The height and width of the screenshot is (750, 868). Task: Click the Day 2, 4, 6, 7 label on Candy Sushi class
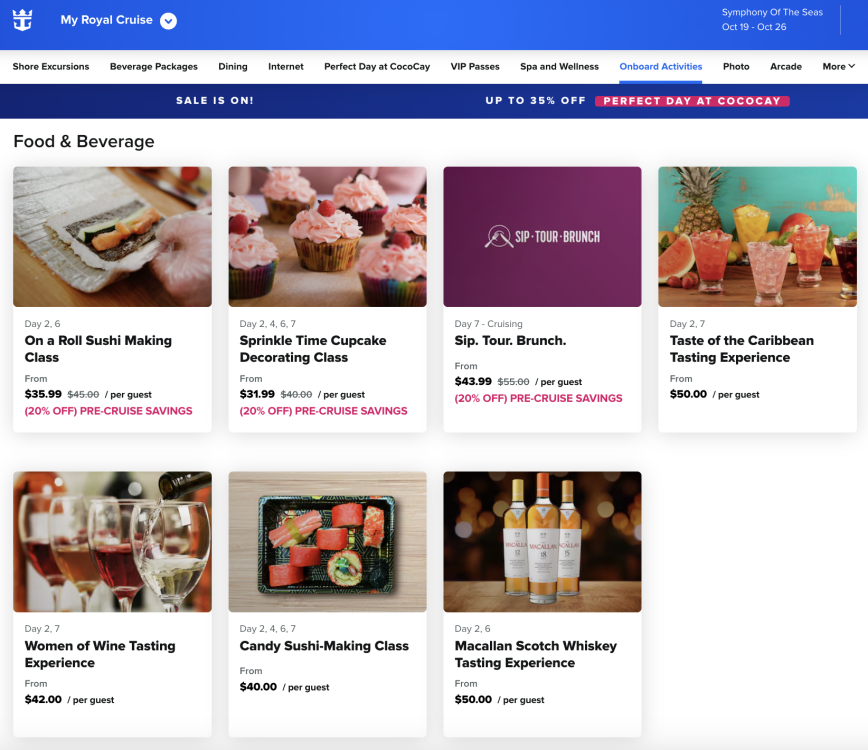point(267,629)
